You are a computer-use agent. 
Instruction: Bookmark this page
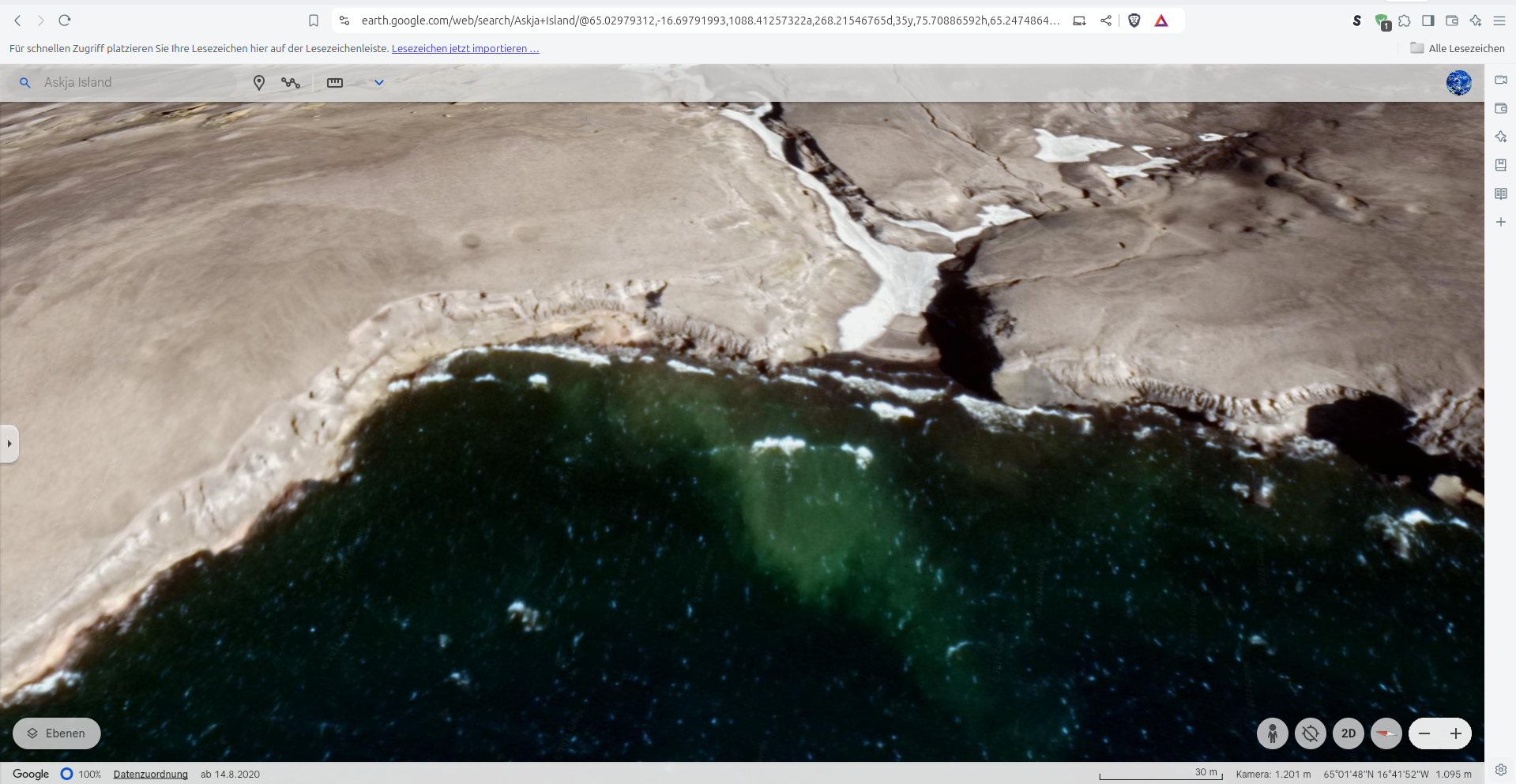point(314,21)
